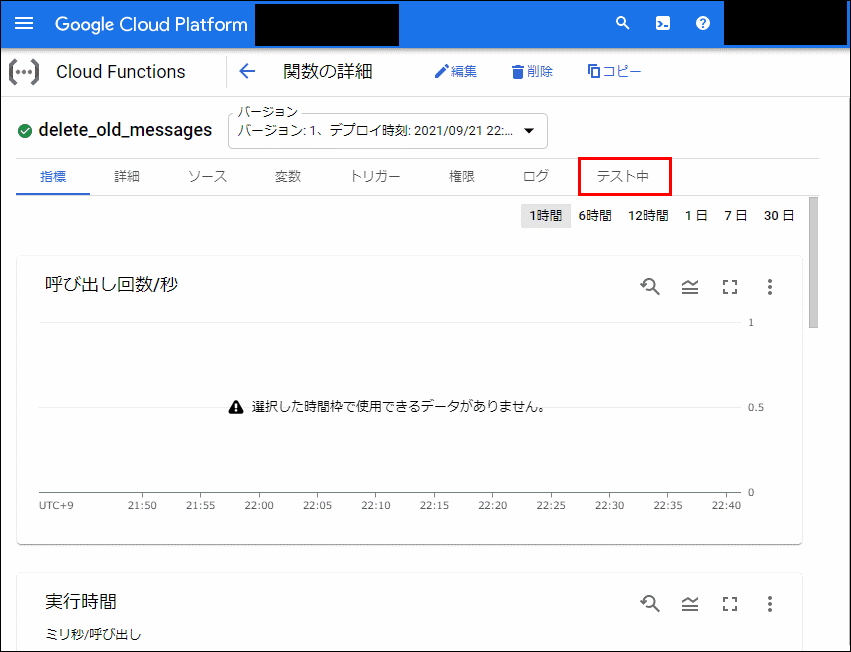Click the vertical page scrollbar thumb

point(813,263)
